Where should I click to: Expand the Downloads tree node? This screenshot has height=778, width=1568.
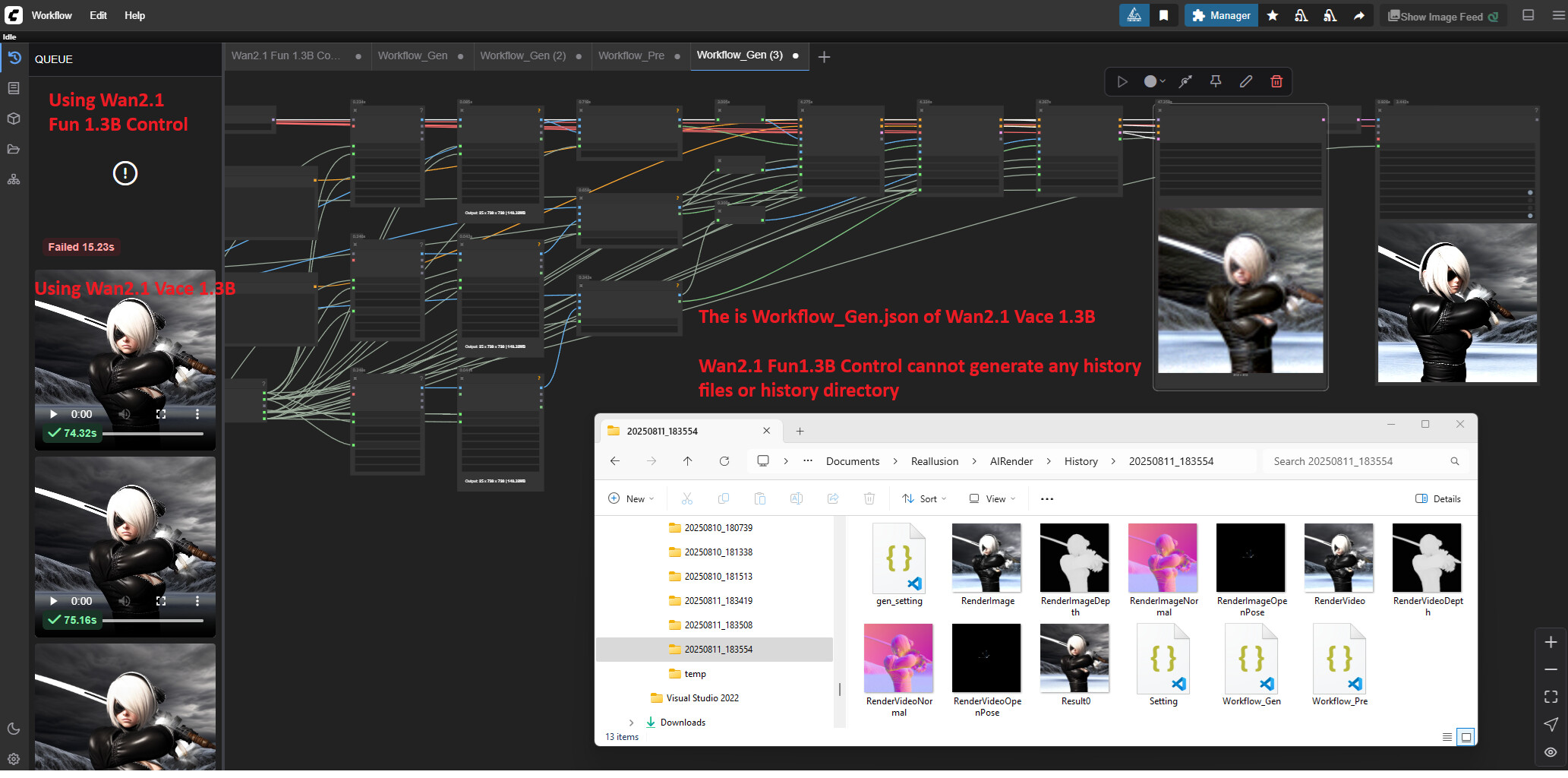(x=631, y=723)
